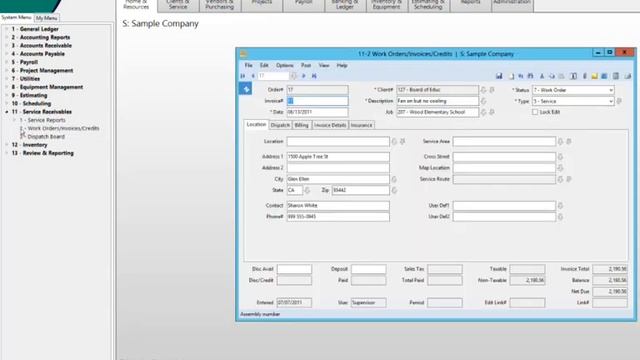
Task: Click the blue star icon beside Order#
Action: (245, 89)
